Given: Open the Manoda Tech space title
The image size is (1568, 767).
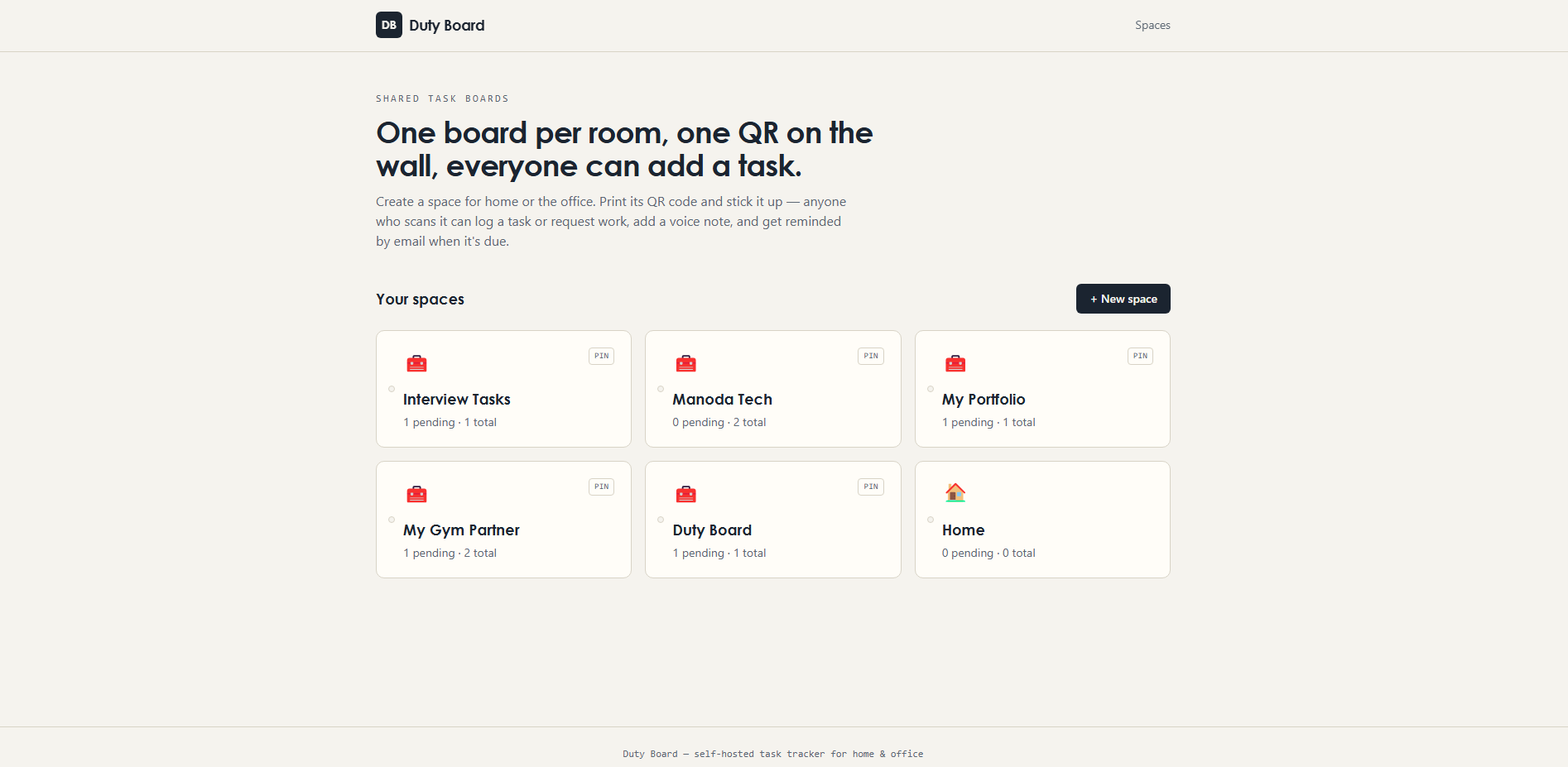Looking at the screenshot, I should tap(723, 400).
